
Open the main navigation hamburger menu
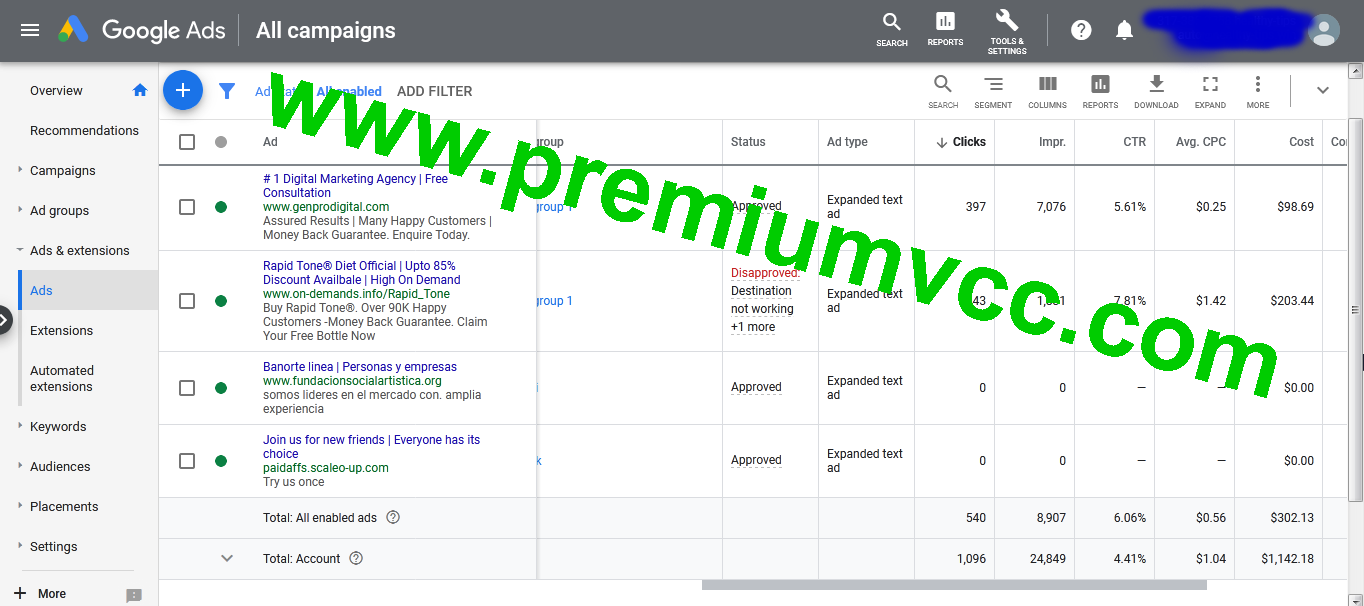tap(29, 29)
